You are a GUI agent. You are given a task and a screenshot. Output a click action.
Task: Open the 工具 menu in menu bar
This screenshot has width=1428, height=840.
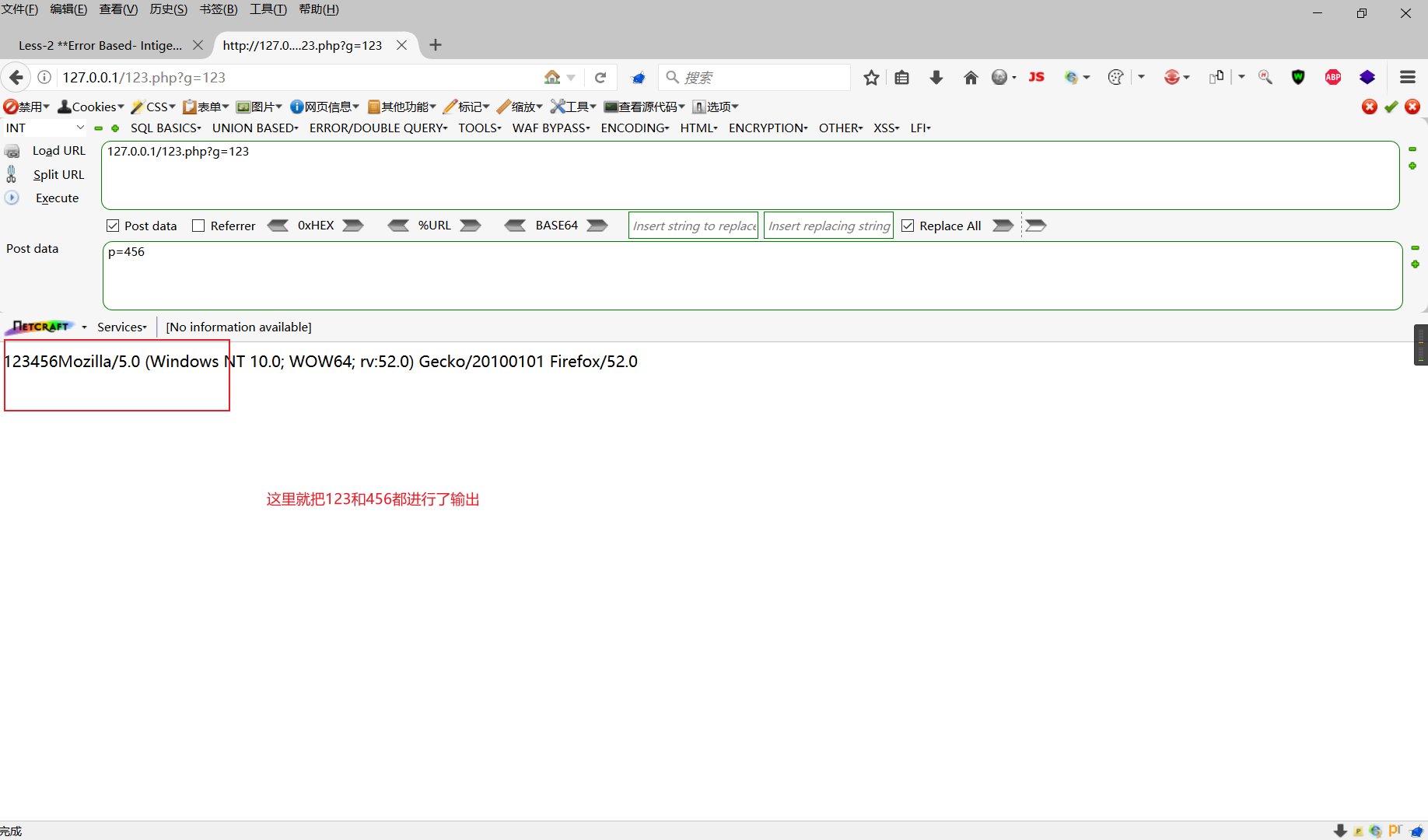click(x=268, y=9)
